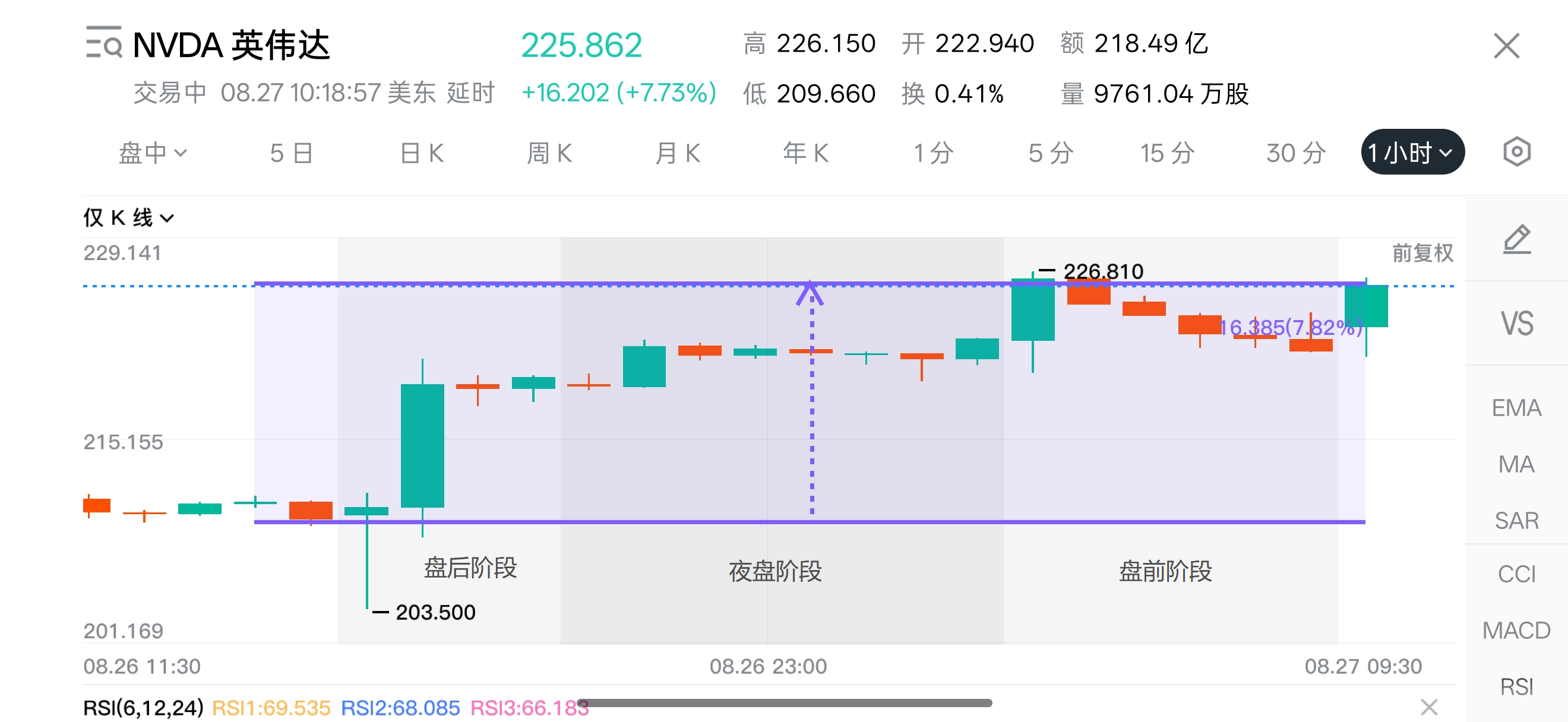
Task: Click the 215.155 price axis label
Action: [x=123, y=442]
